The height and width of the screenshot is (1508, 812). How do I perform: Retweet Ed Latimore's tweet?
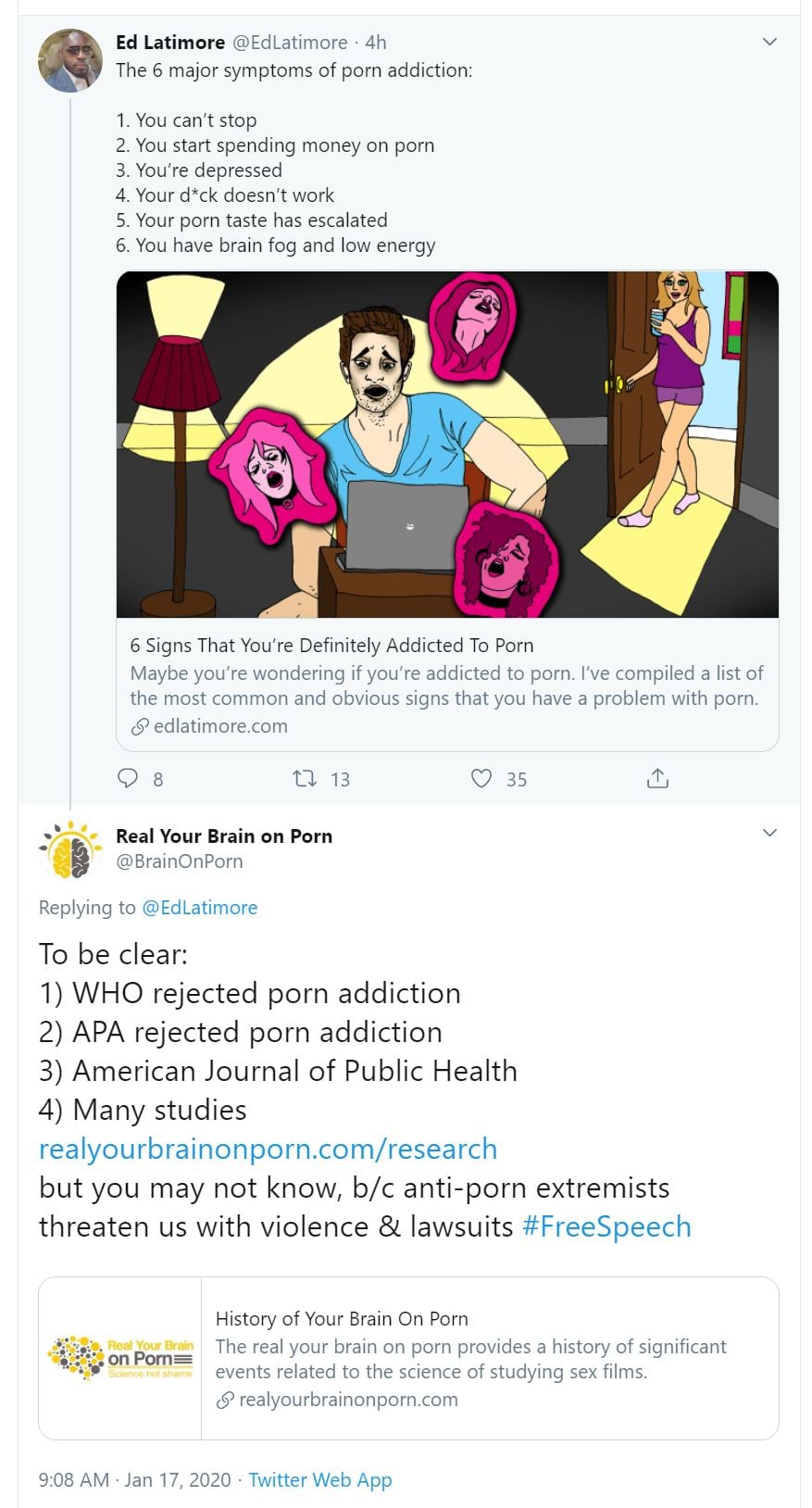coord(305,778)
